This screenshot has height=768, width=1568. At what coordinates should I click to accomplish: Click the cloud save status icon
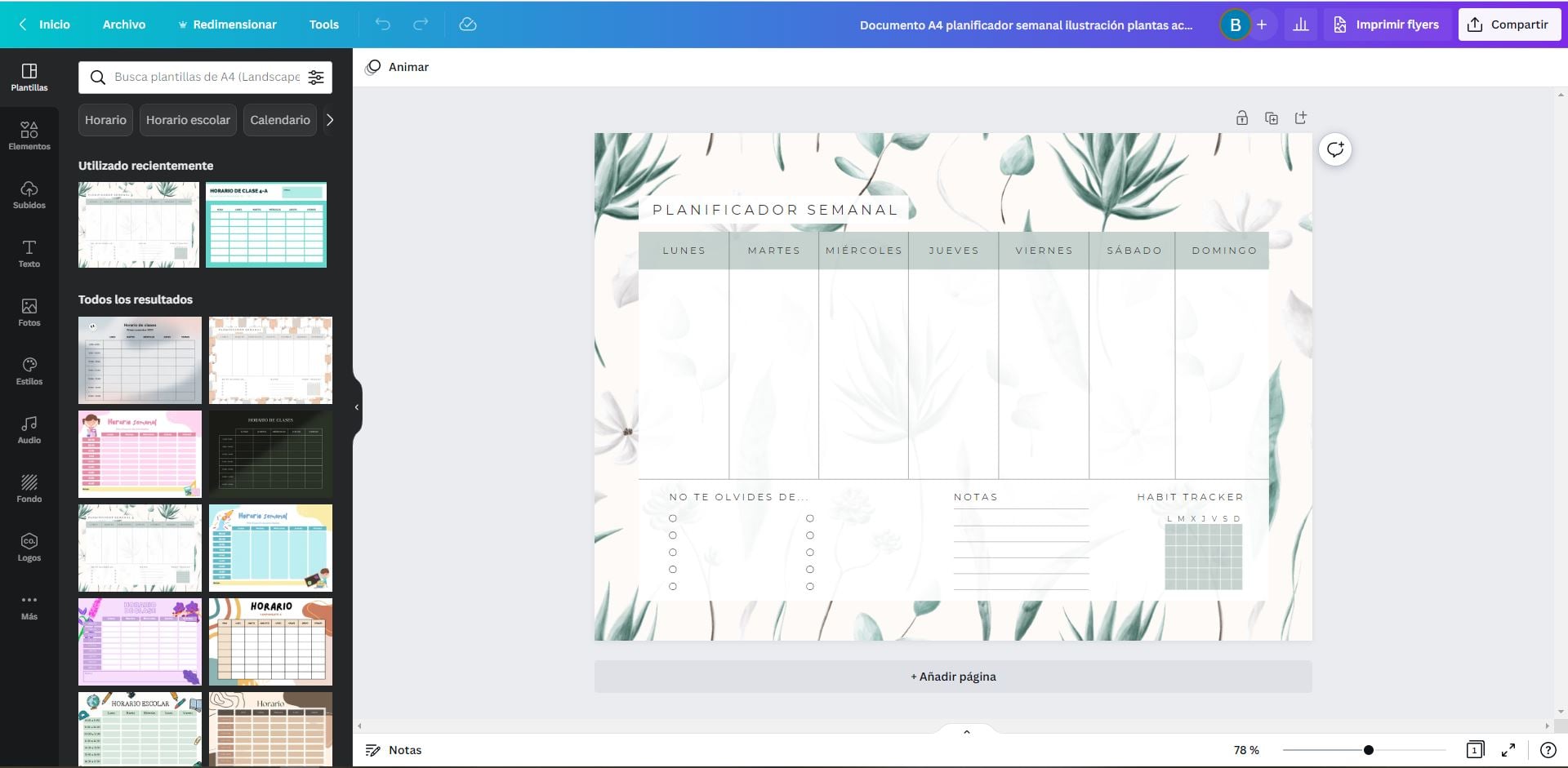click(x=468, y=24)
